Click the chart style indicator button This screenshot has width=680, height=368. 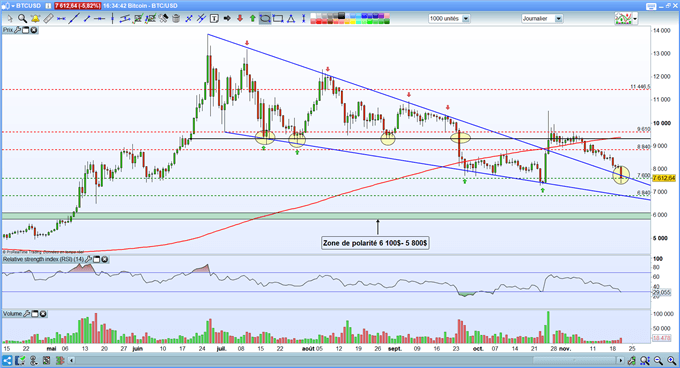click(x=623, y=19)
